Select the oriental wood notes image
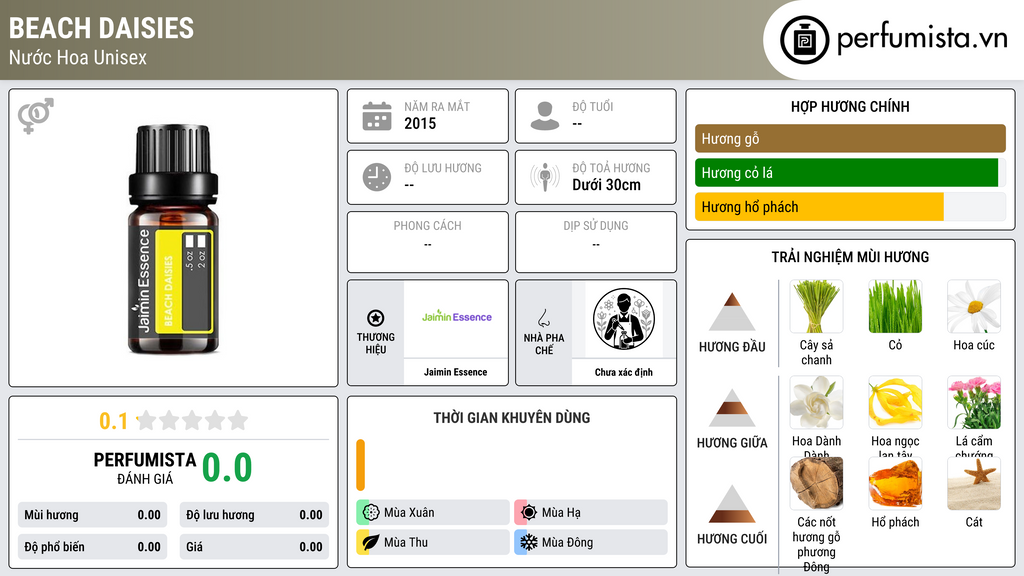The width and height of the screenshot is (1024, 576). 816,483
